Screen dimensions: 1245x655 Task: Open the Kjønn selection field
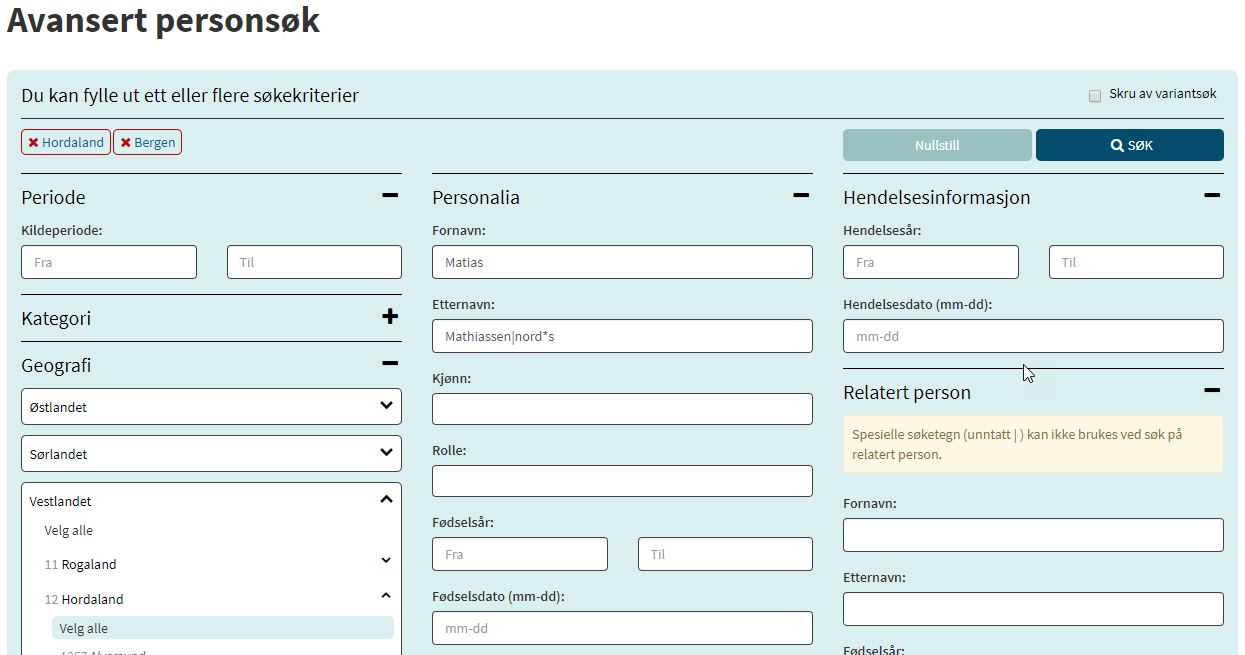(x=622, y=409)
